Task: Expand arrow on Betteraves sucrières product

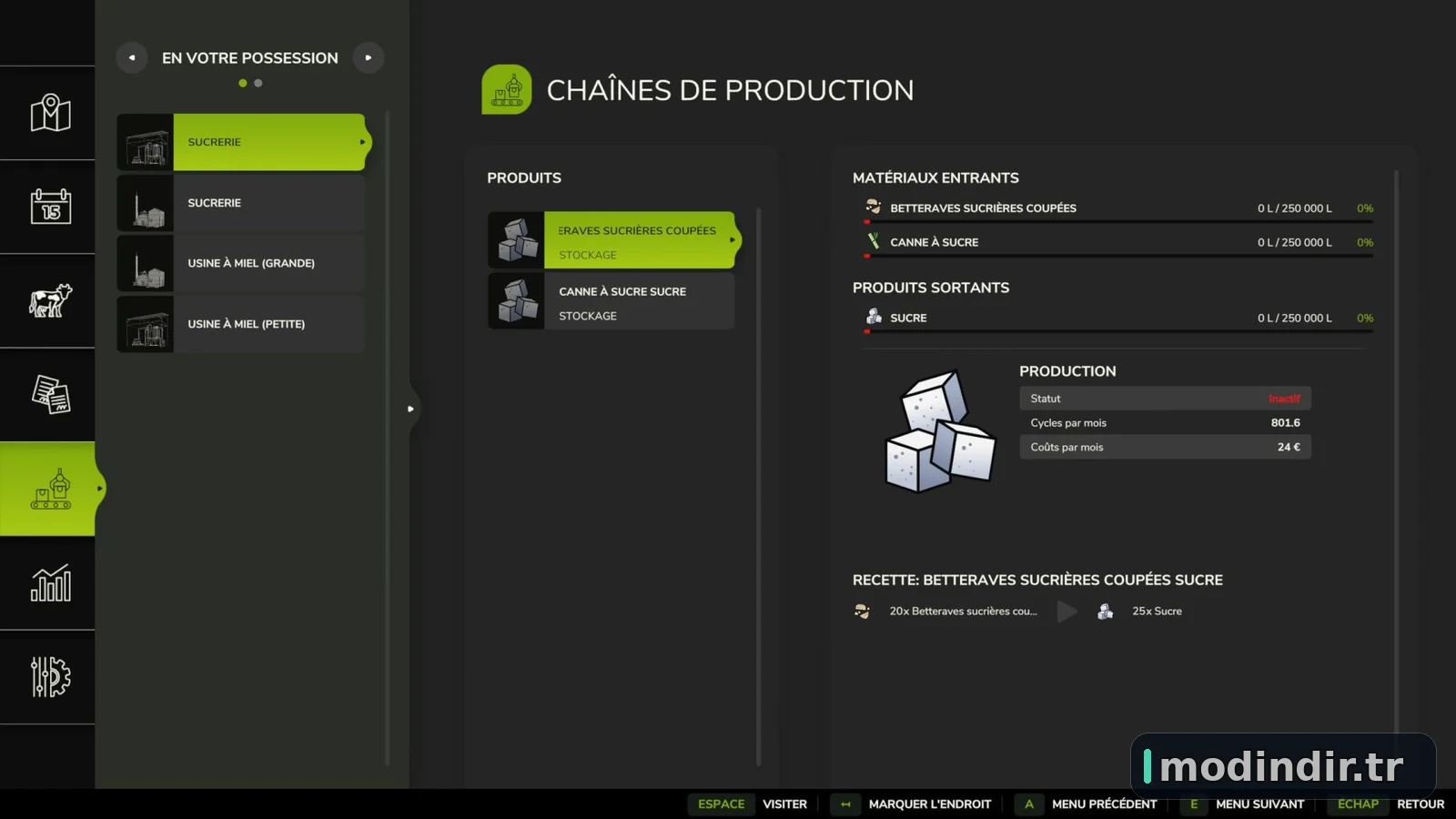Action: (x=733, y=240)
